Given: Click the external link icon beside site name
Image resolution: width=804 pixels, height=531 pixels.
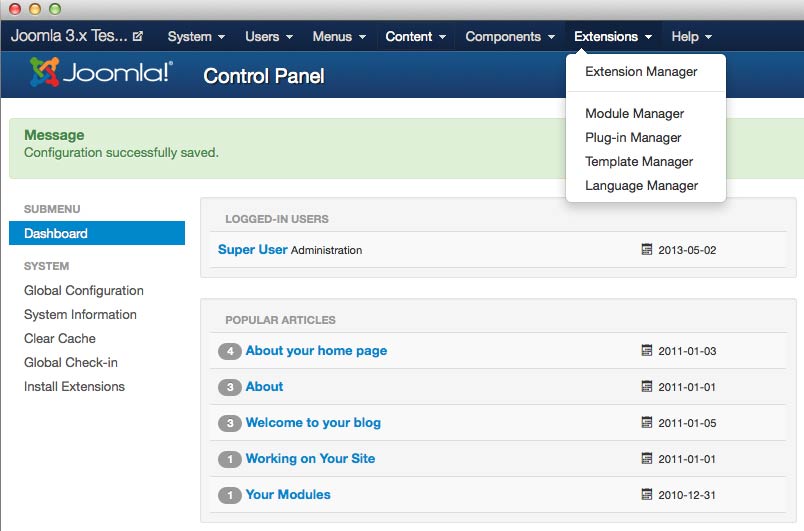Looking at the screenshot, I should 138,37.
